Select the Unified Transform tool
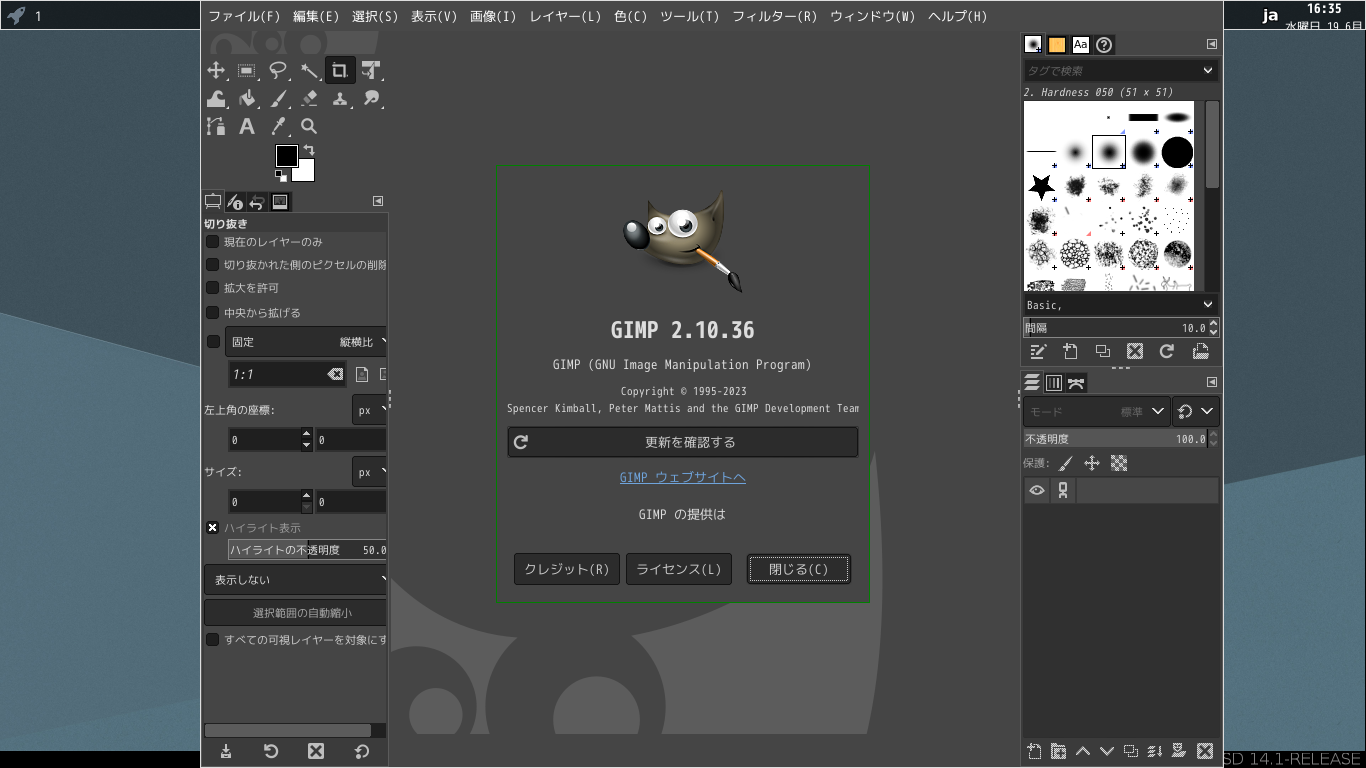1366x768 pixels. tap(371, 70)
